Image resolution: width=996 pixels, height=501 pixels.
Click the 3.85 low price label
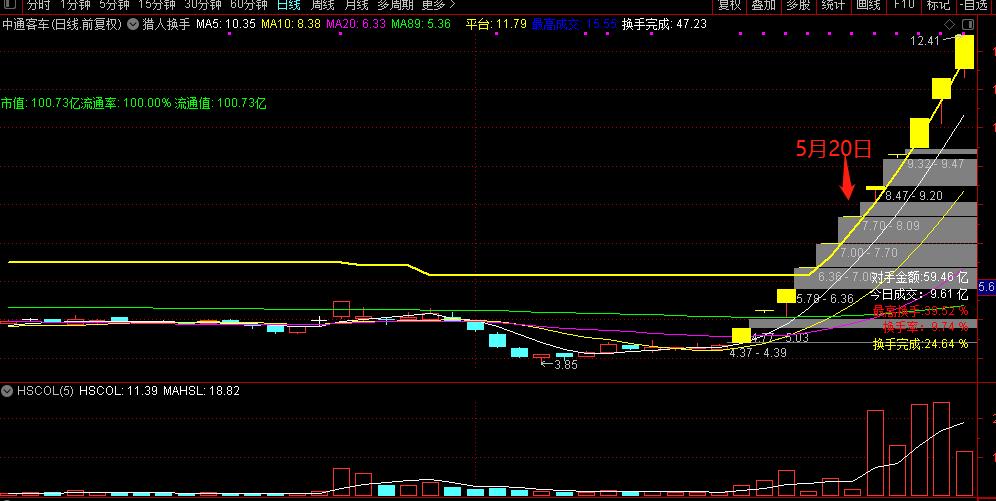565,365
